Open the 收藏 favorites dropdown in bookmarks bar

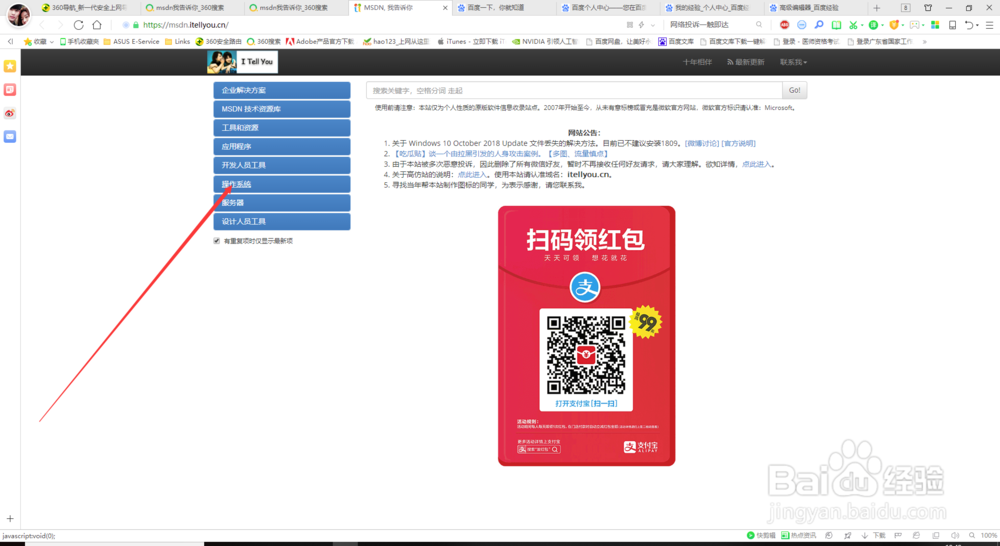(x=39, y=41)
